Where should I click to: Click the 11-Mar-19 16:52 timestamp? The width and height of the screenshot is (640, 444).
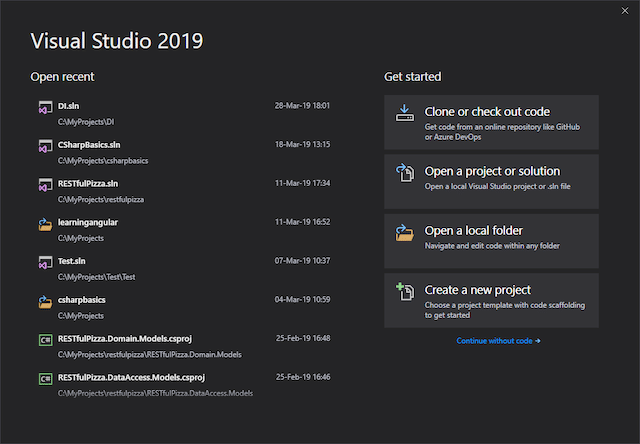302,222
